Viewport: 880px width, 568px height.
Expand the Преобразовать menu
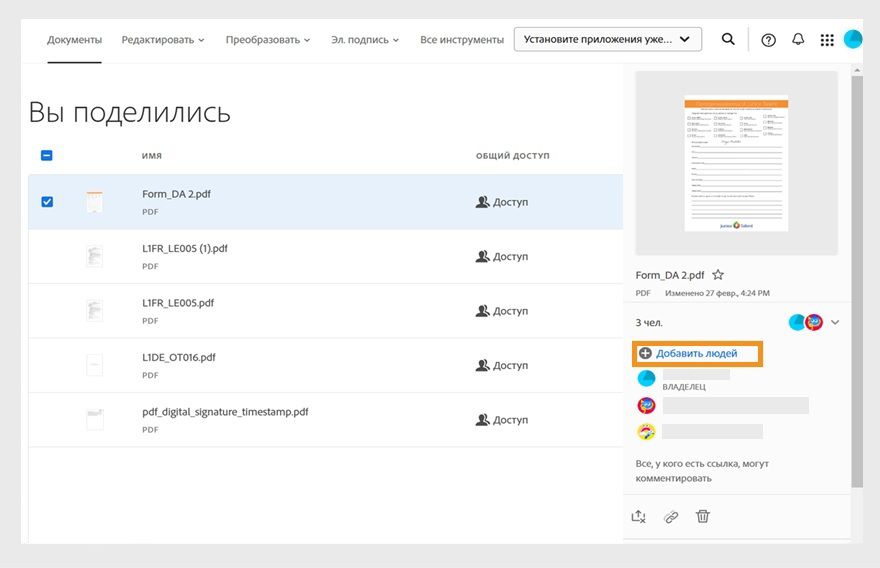tap(268, 40)
